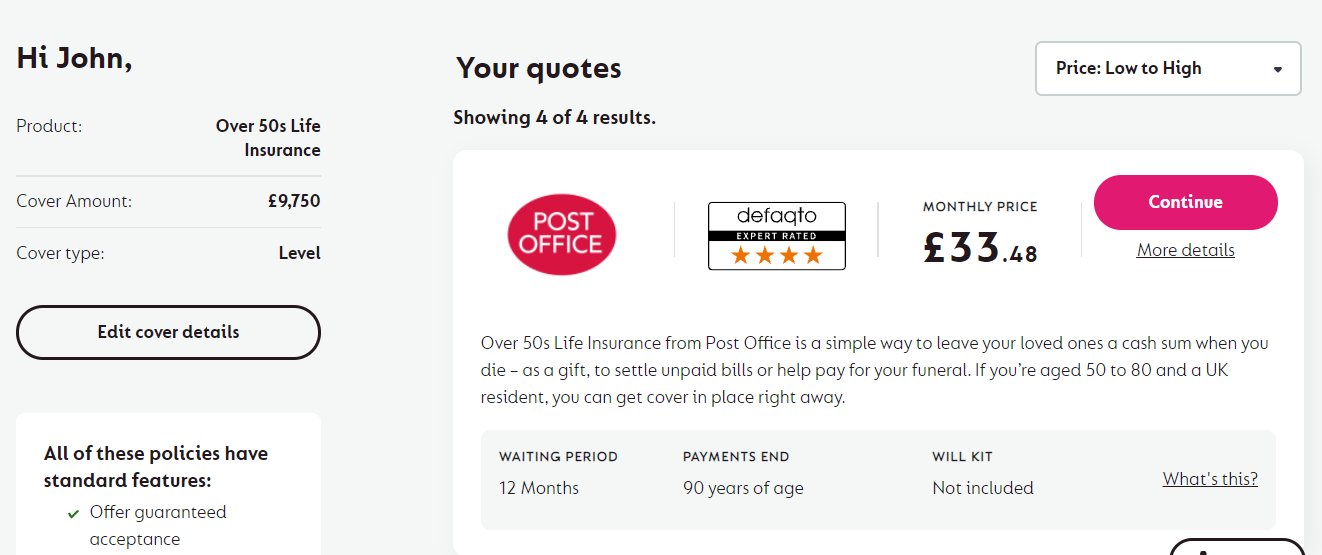Screen dimensions: 1322x555
Task: Select the Cover Amount £9,750 row
Action: point(168,201)
